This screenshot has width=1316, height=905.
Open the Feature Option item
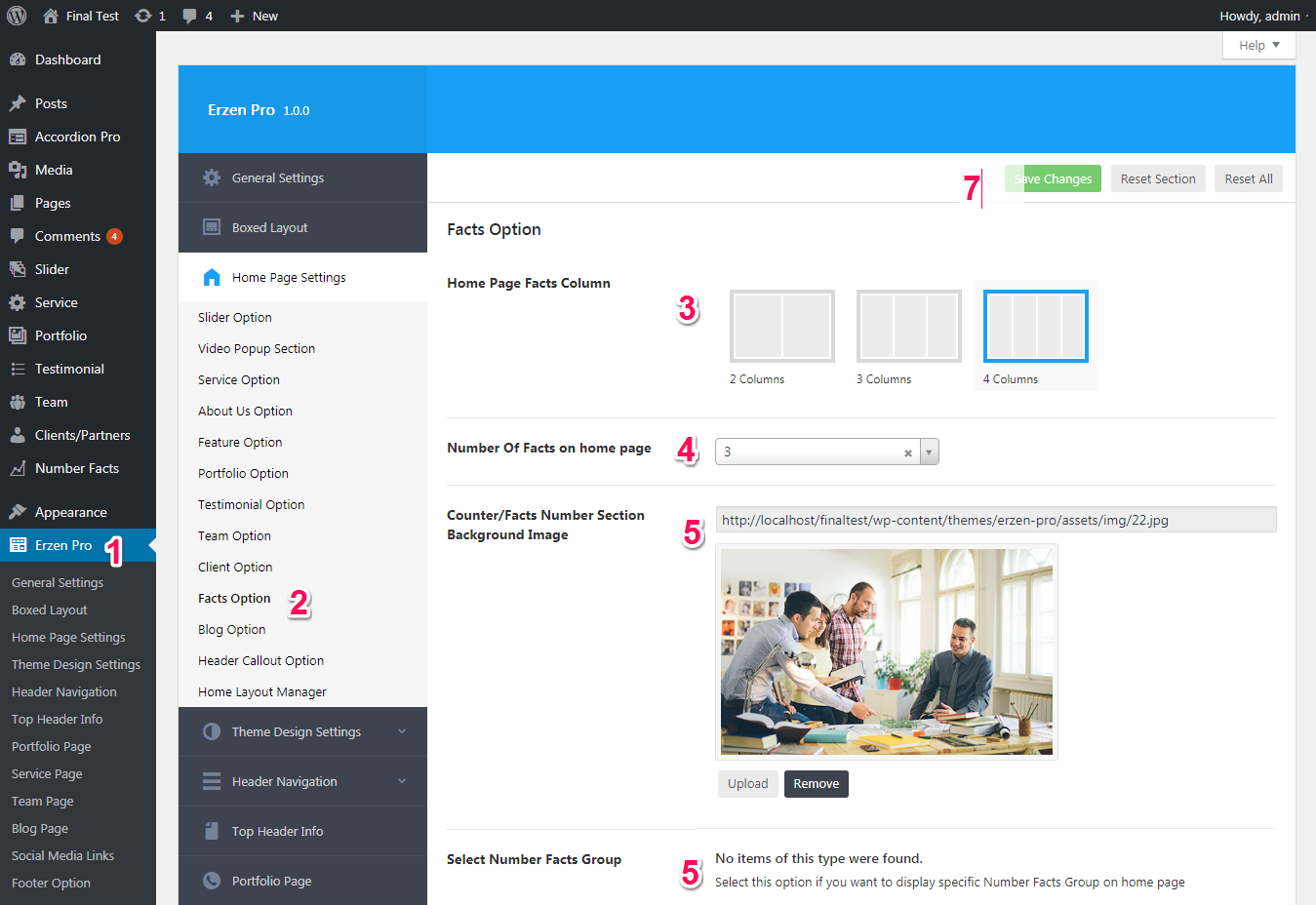pos(240,442)
